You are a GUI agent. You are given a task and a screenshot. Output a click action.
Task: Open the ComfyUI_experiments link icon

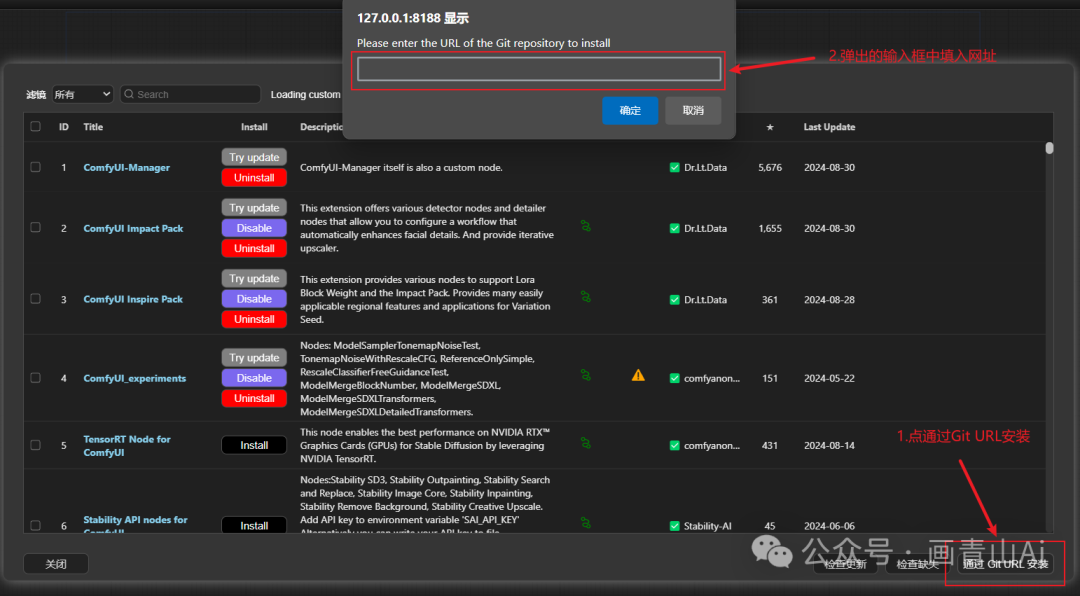pyautogui.click(x=585, y=376)
